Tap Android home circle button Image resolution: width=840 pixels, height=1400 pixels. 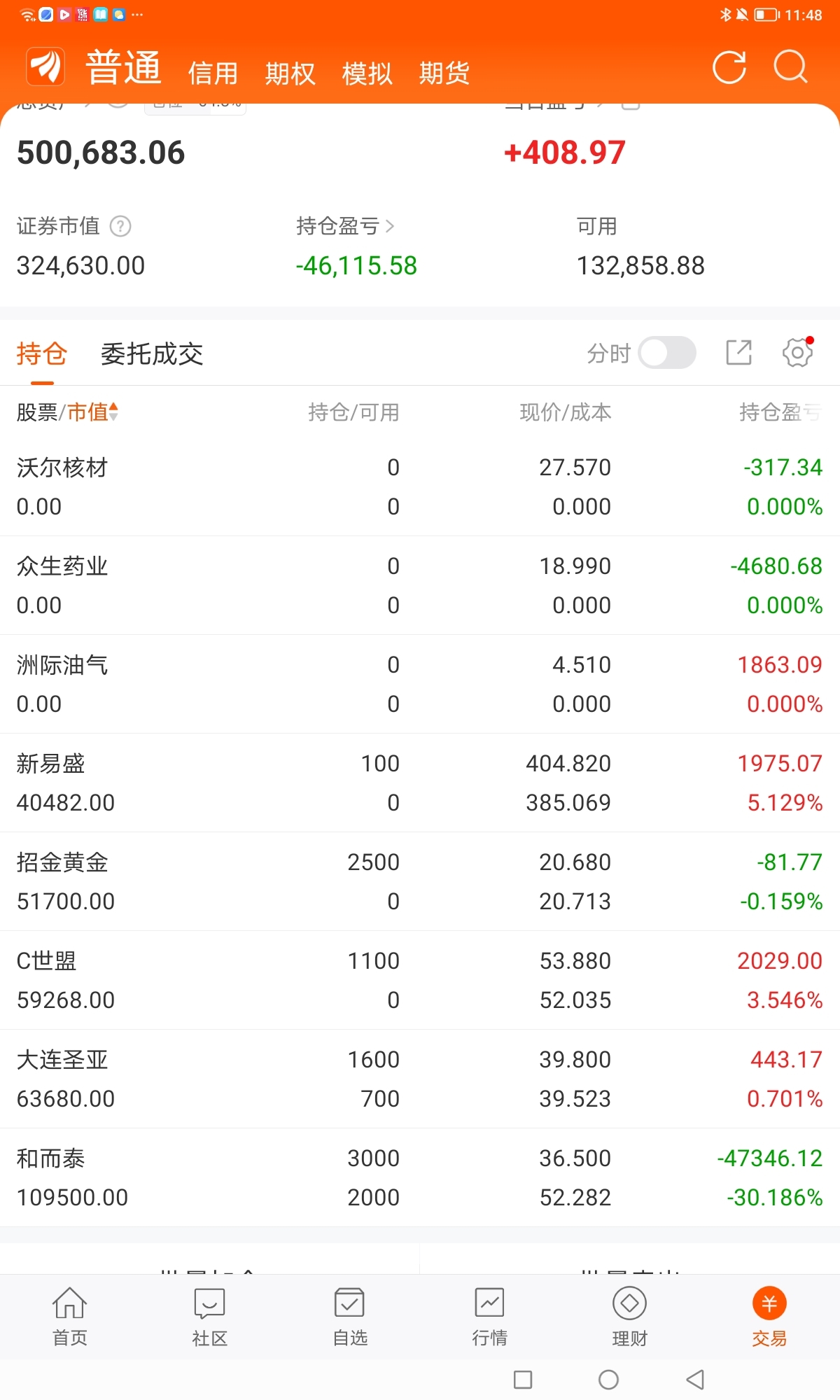(608, 1380)
